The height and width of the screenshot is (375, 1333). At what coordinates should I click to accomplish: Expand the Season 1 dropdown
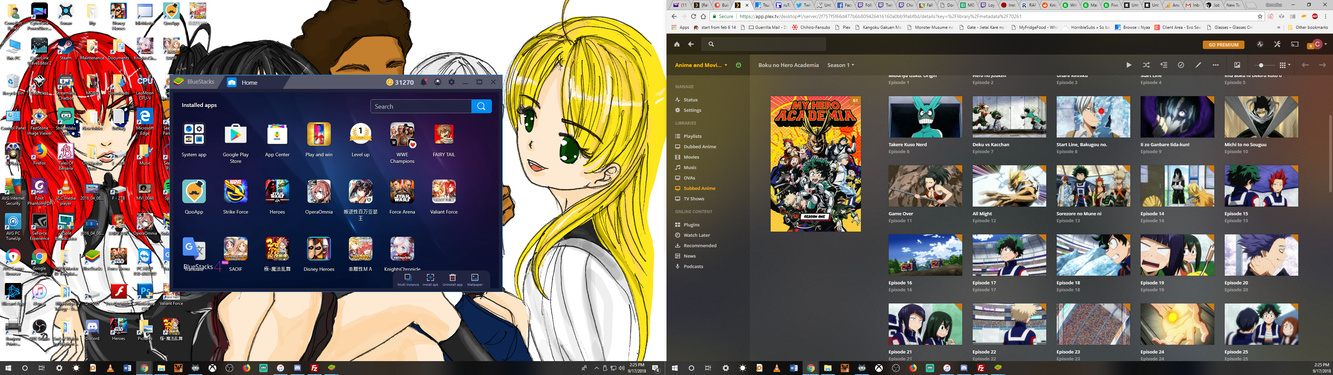tap(840, 65)
